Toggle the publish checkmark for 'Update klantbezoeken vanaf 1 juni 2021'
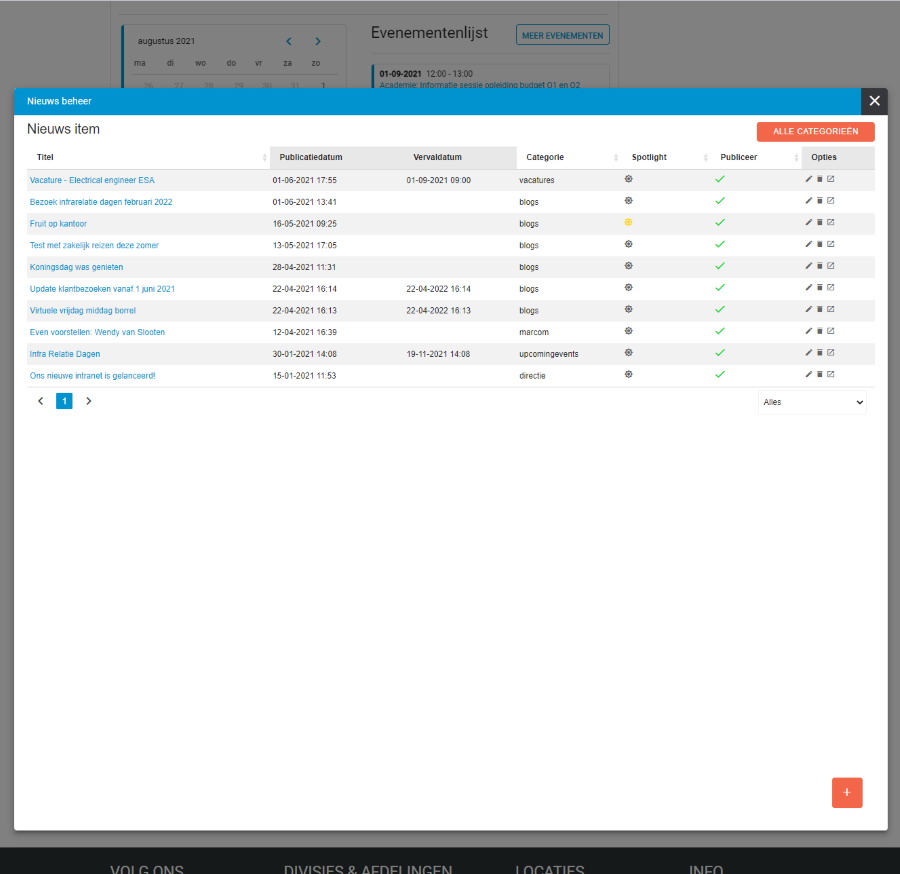Screen dimensions: 900x874 point(719,288)
